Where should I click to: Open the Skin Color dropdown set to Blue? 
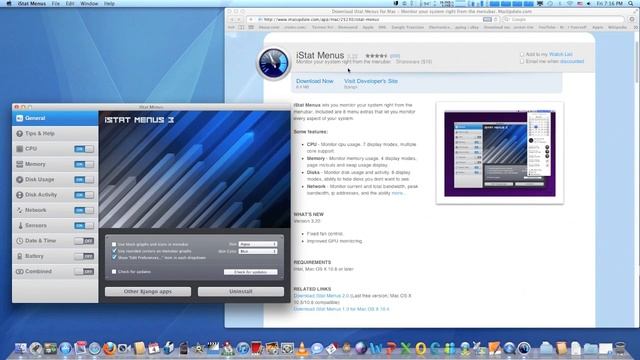(258, 251)
